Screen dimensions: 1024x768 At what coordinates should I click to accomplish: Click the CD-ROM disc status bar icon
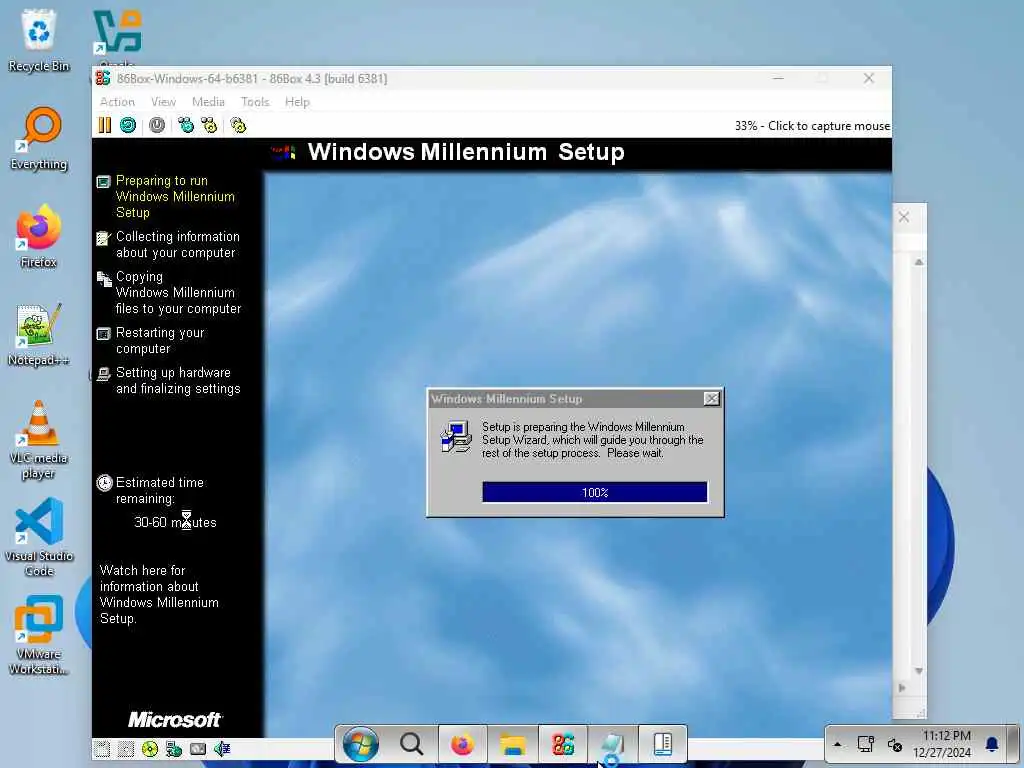point(150,748)
